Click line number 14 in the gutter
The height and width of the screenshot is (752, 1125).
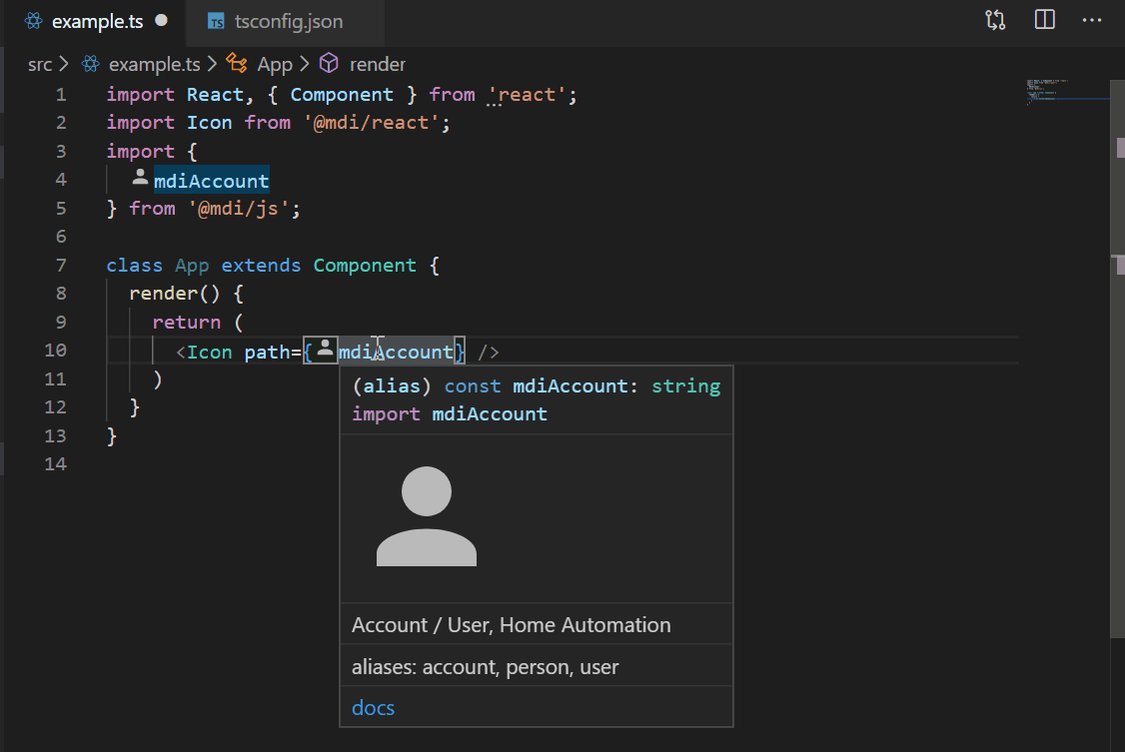[55, 464]
